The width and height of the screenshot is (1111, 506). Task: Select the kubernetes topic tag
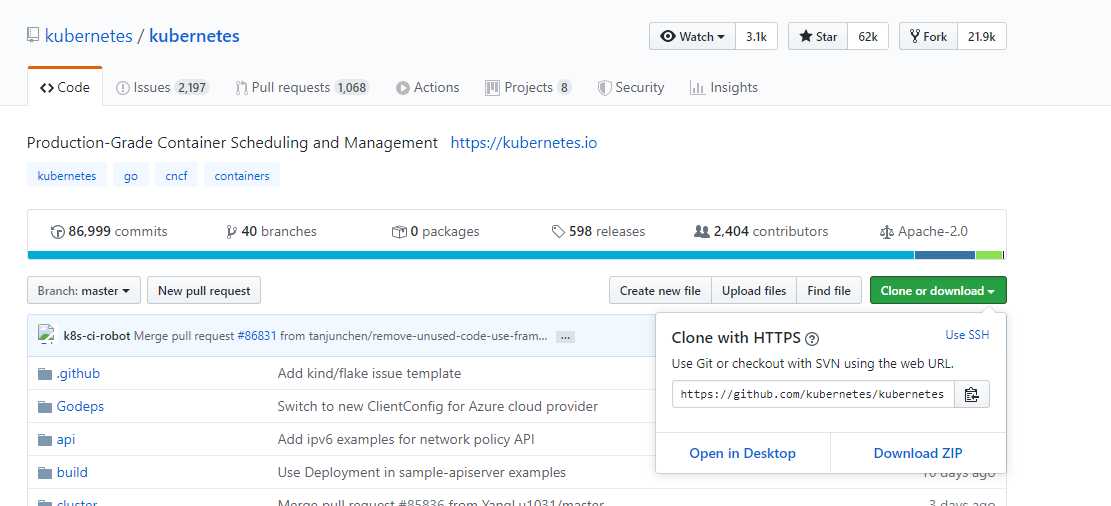pos(67,175)
